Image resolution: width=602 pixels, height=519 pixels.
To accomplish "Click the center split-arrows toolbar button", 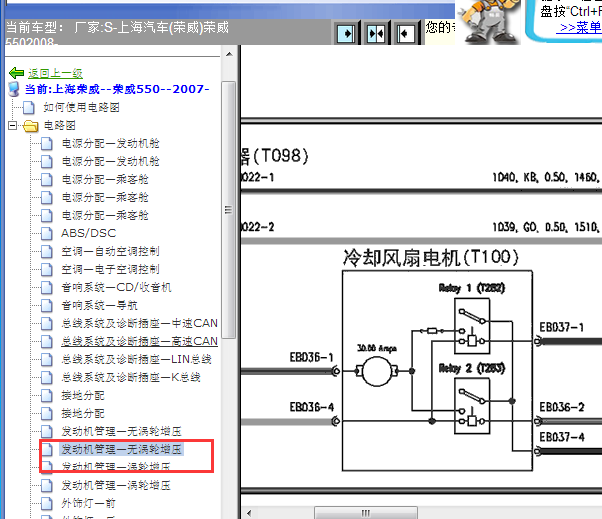I will pyautogui.click(x=376, y=33).
